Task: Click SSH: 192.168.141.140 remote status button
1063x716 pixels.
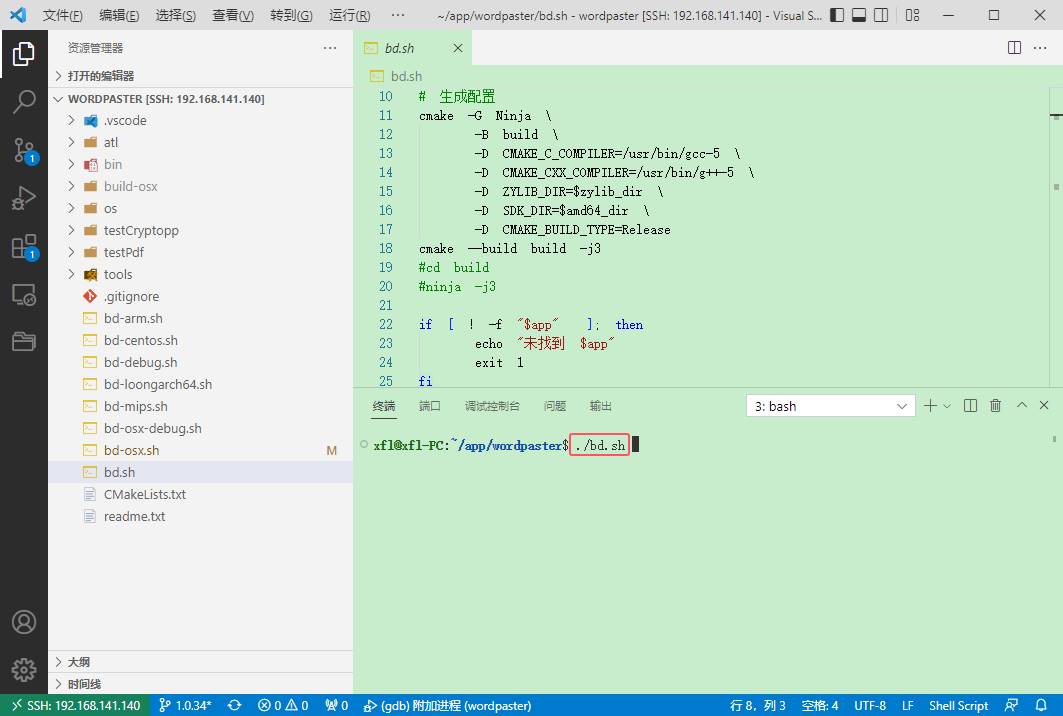Action: (75, 705)
